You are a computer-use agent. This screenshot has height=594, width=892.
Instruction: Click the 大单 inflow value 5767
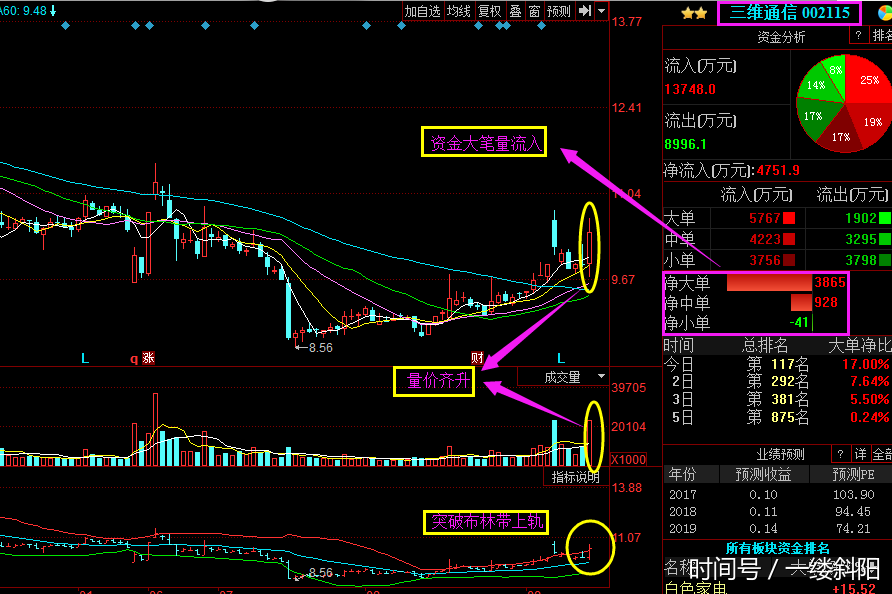tap(765, 218)
